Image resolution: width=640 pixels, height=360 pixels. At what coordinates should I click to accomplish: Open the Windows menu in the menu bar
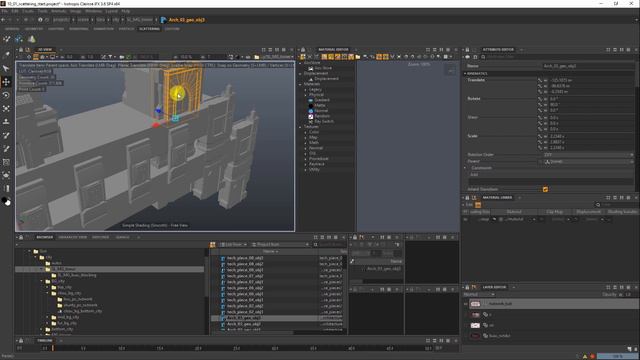93,11
